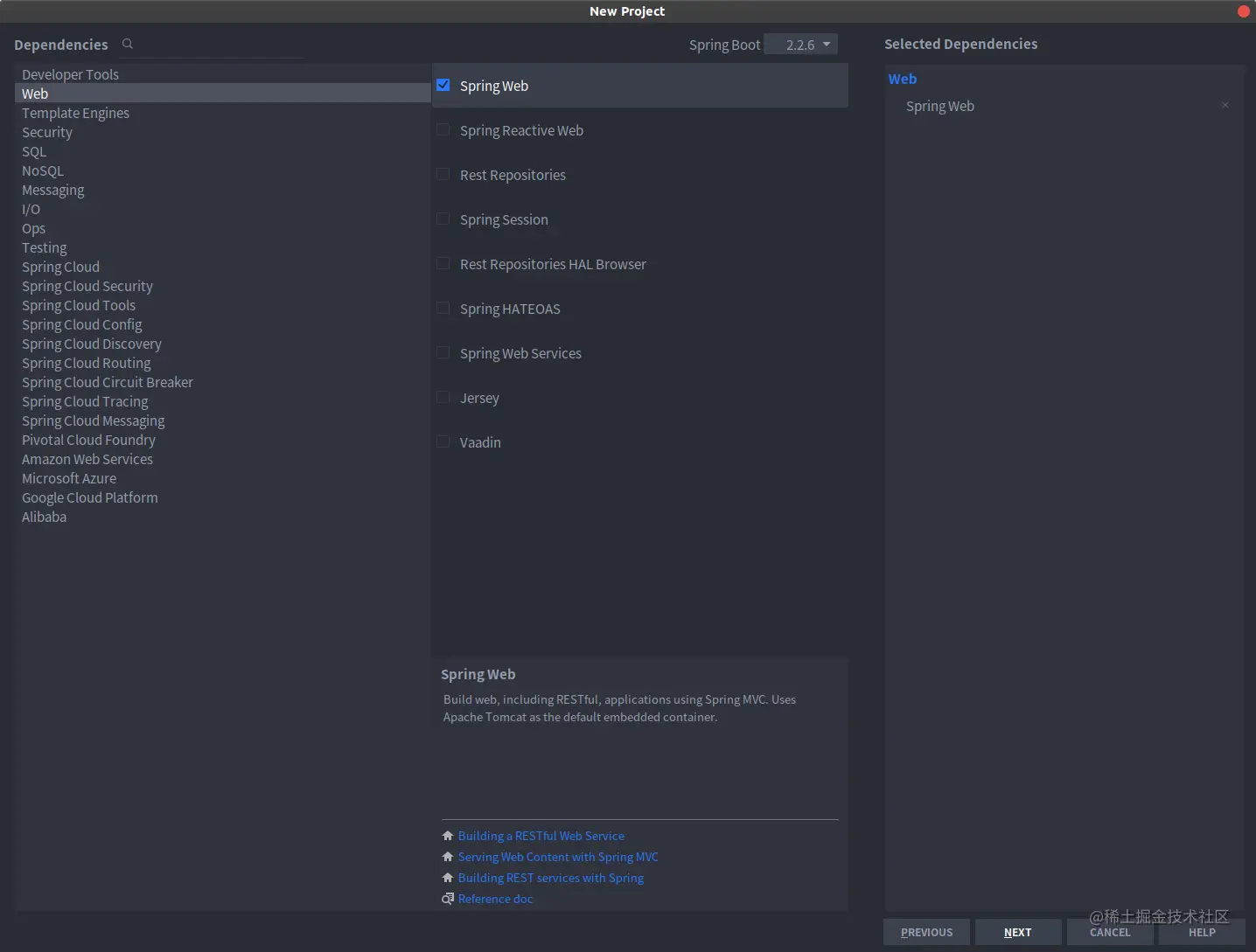Click the house icon beside Building a RESTful Web Service

pos(448,836)
